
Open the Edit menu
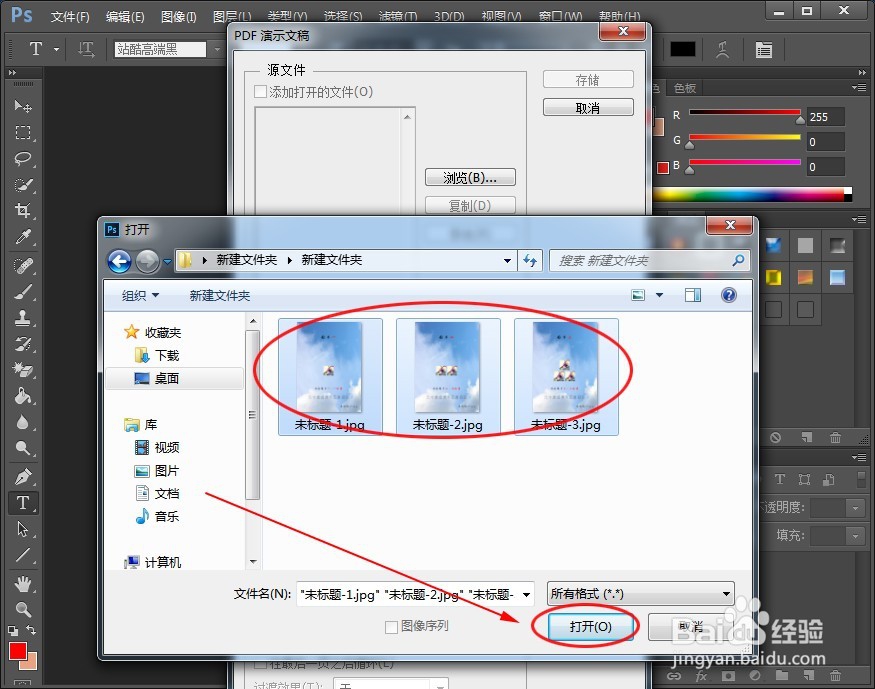(x=125, y=17)
